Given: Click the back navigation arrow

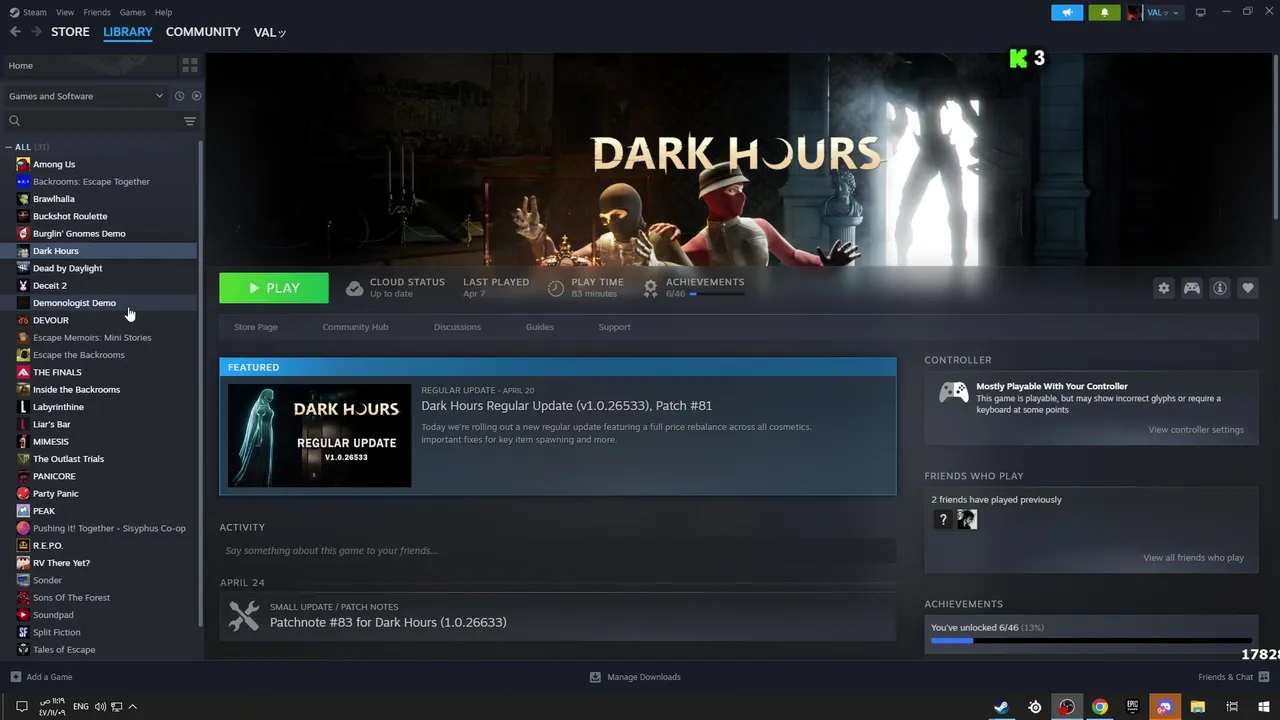Looking at the screenshot, I should (x=15, y=32).
